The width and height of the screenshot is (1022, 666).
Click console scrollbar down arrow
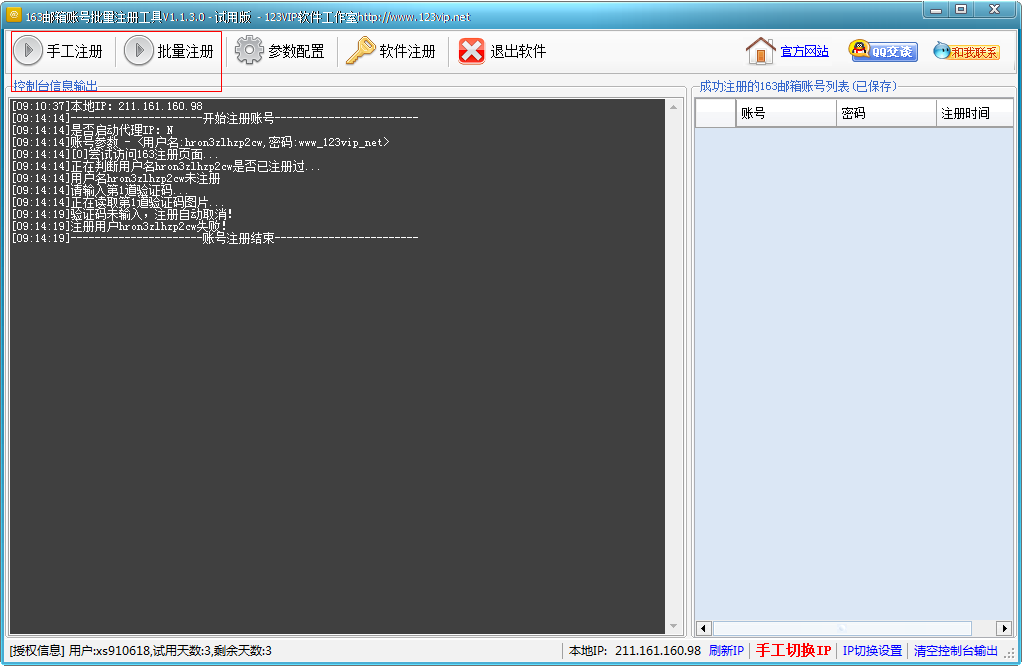click(673, 626)
